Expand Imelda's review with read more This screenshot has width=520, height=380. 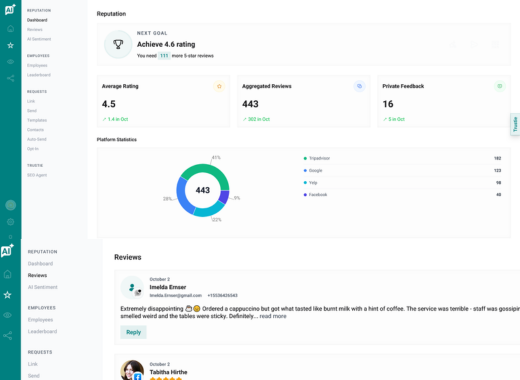click(273, 316)
